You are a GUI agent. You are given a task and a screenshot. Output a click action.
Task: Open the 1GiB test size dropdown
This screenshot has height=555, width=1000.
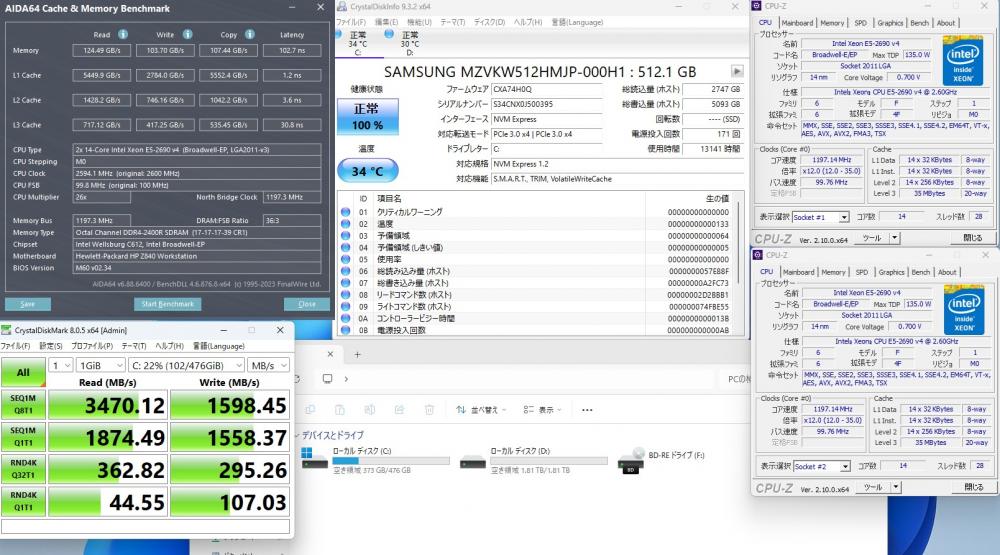pos(100,366)
